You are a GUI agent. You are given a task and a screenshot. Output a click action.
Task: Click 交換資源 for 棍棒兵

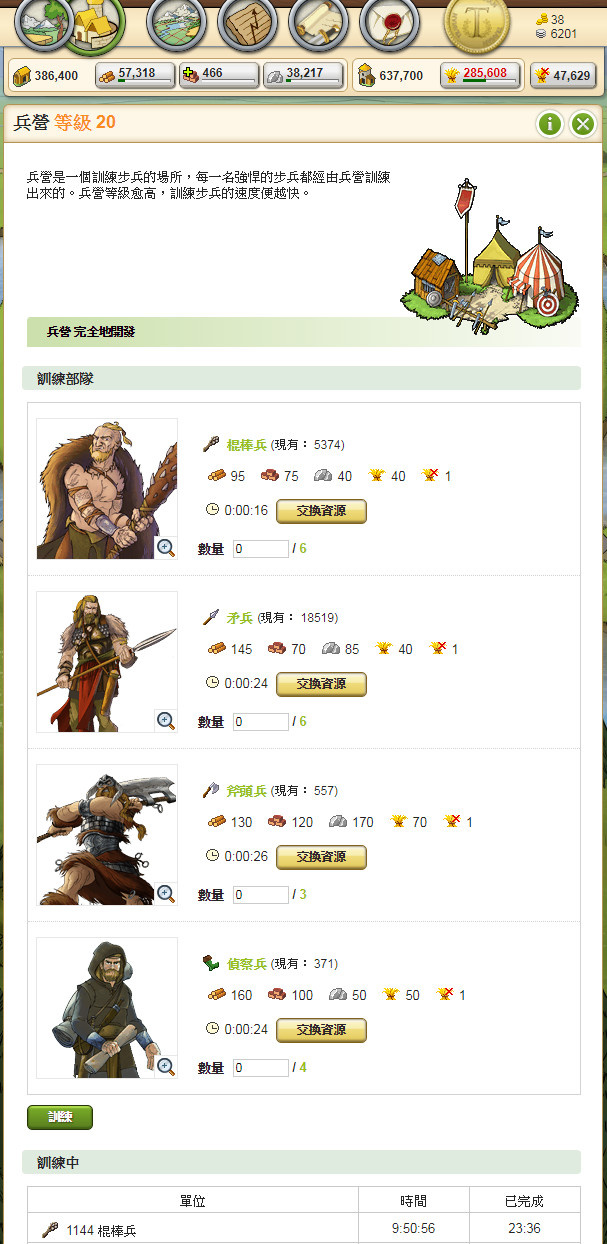321,511
